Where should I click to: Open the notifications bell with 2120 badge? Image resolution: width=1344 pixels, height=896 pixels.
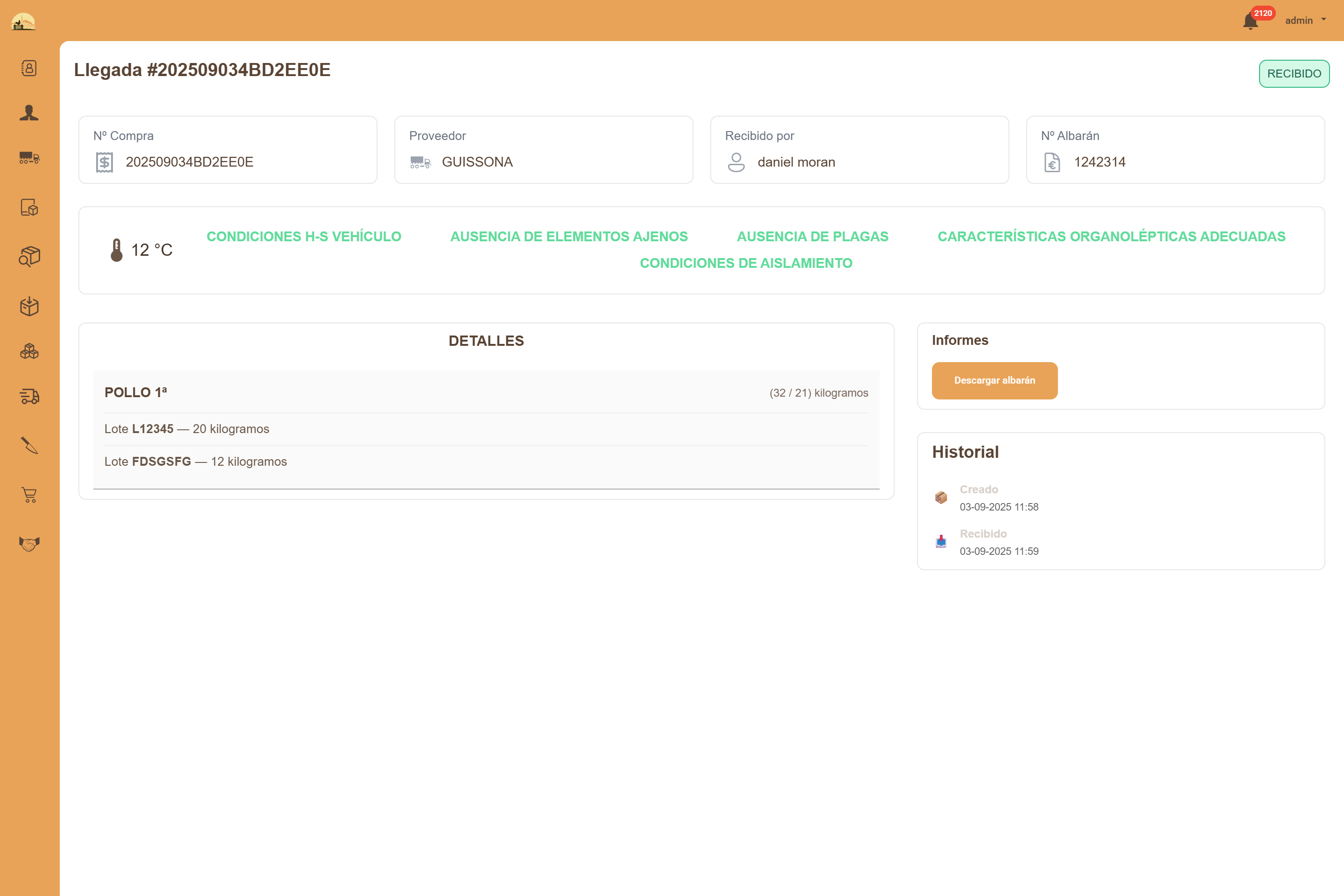(x=1250, y=21)
